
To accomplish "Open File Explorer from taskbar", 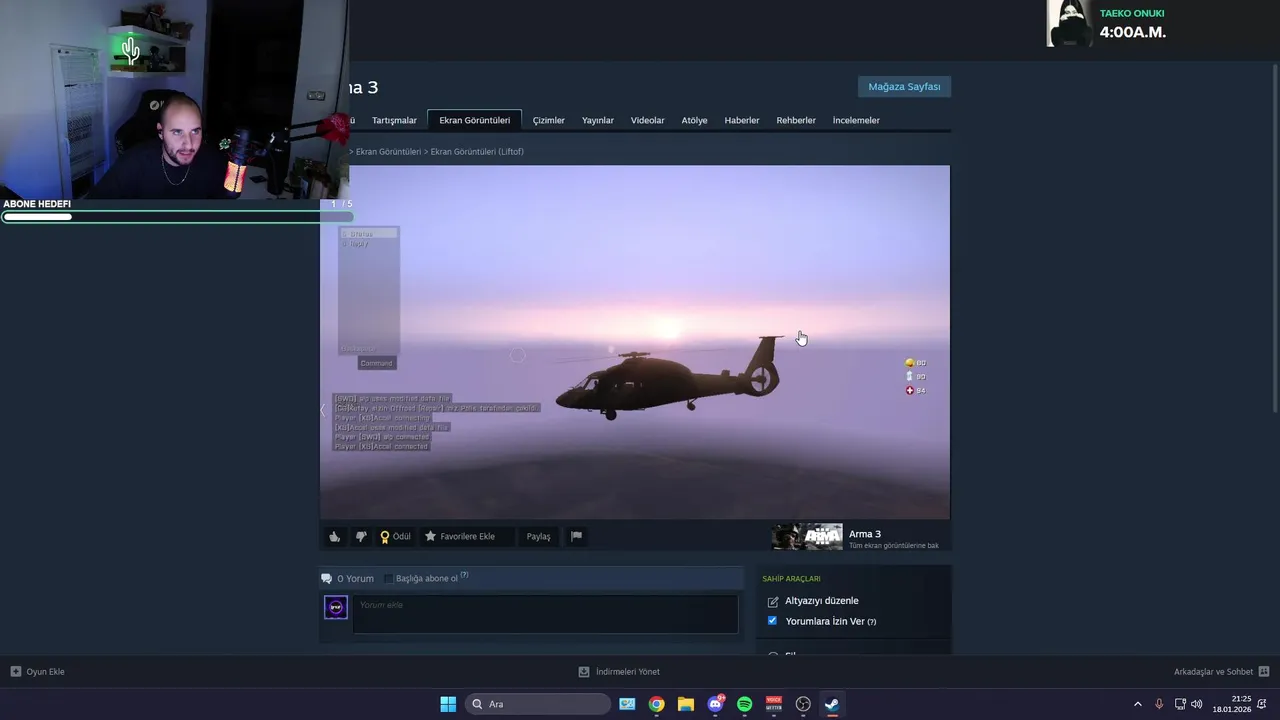I will (686, 704).
